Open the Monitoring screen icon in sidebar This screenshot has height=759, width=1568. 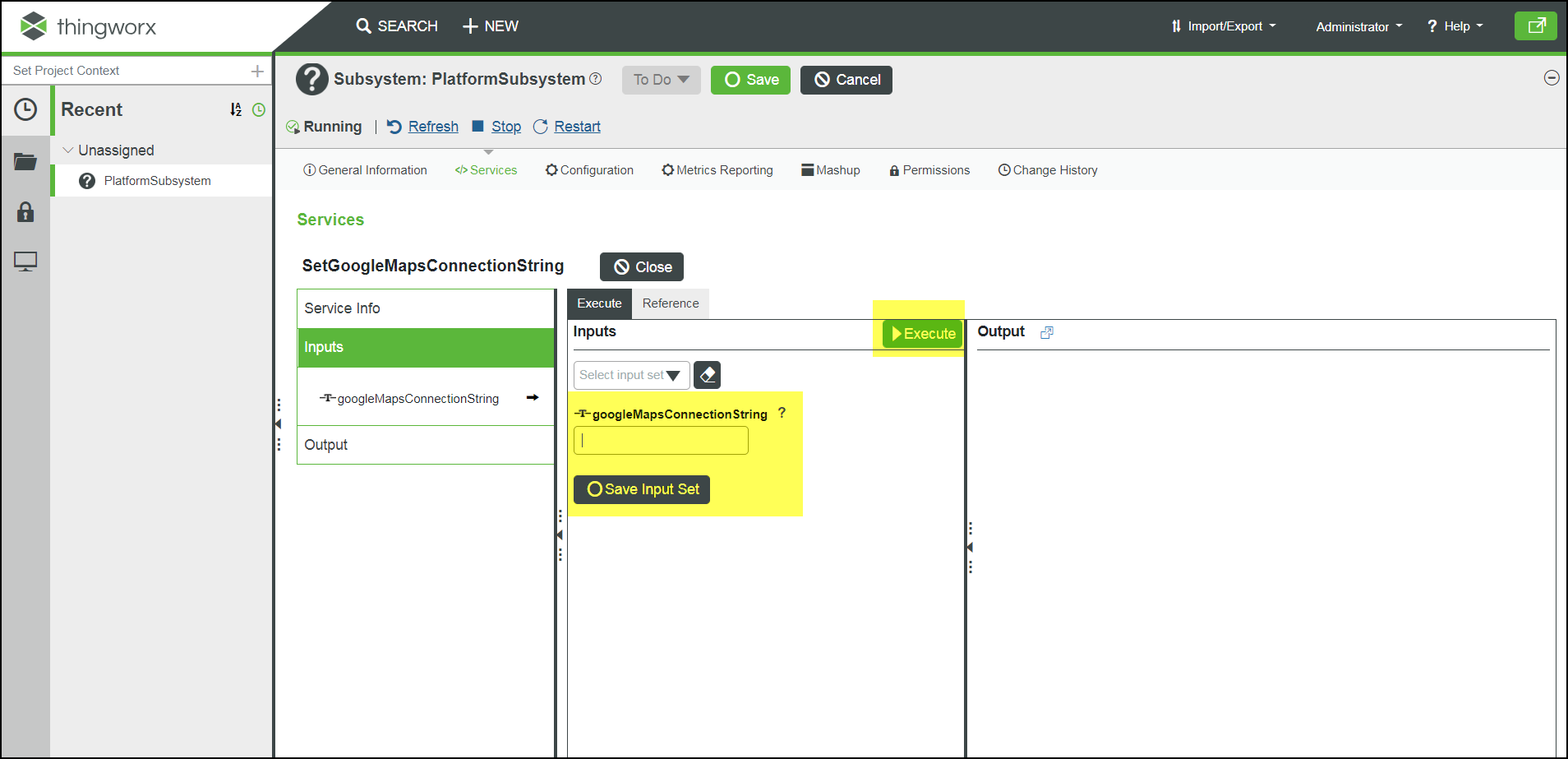25,261
